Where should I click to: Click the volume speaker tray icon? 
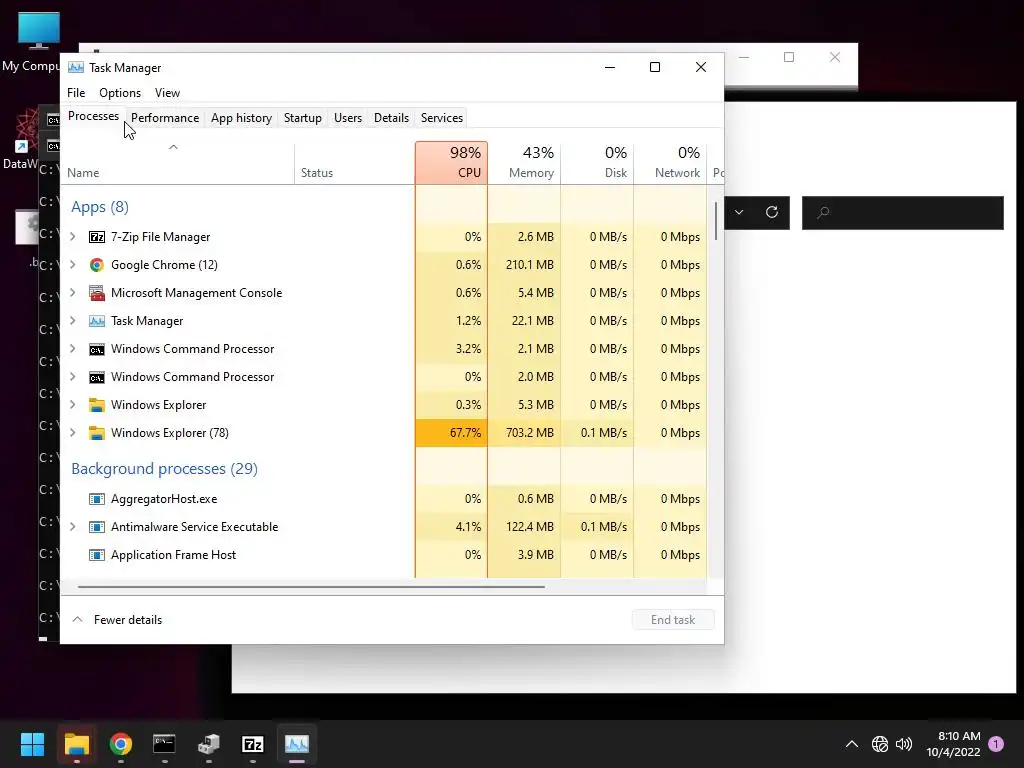coord(904,744)
